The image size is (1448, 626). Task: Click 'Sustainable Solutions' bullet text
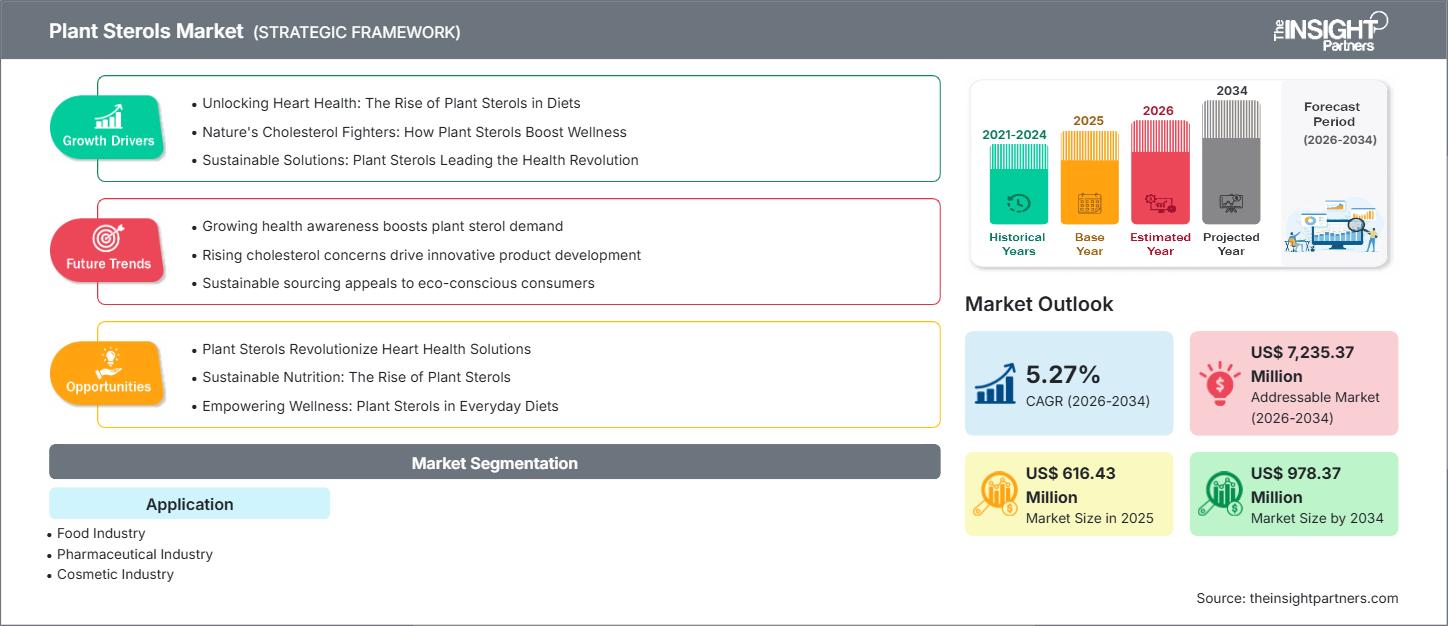(420, 160)
